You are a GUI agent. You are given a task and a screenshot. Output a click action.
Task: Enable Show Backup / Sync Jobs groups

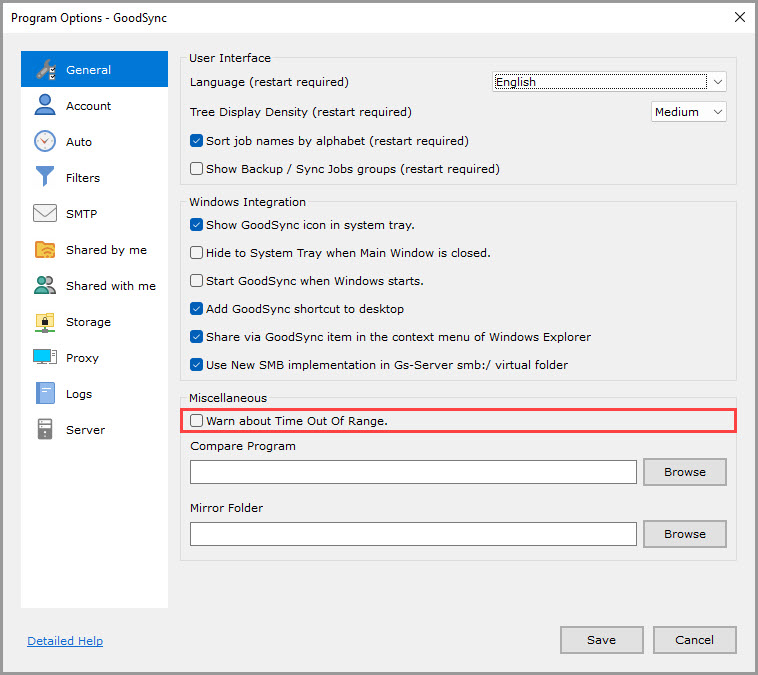tap(196, 169)
